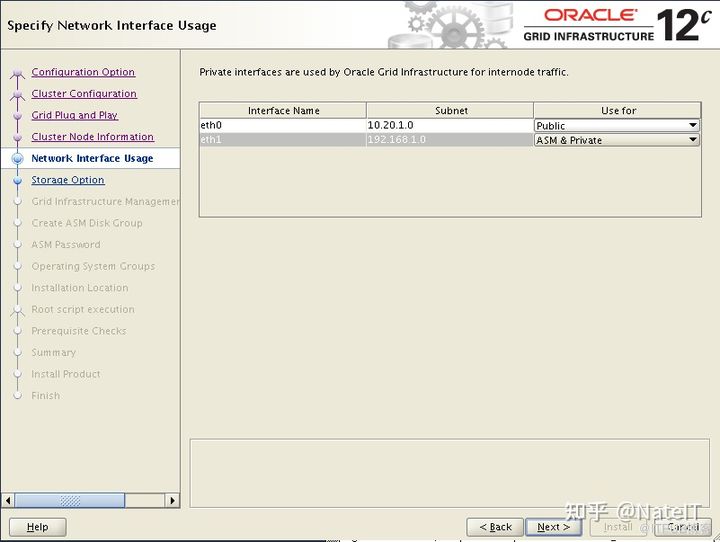Viewport: 720px width, 542px height.
Task: Open the Grid Plug and Play step
Action: click(x=75, y=115)
